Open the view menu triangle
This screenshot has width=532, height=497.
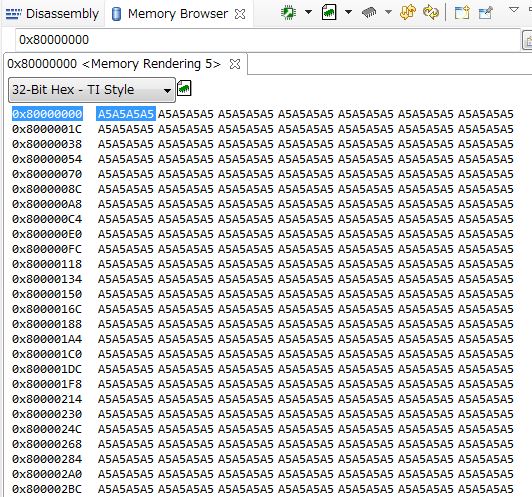[514, 10]
